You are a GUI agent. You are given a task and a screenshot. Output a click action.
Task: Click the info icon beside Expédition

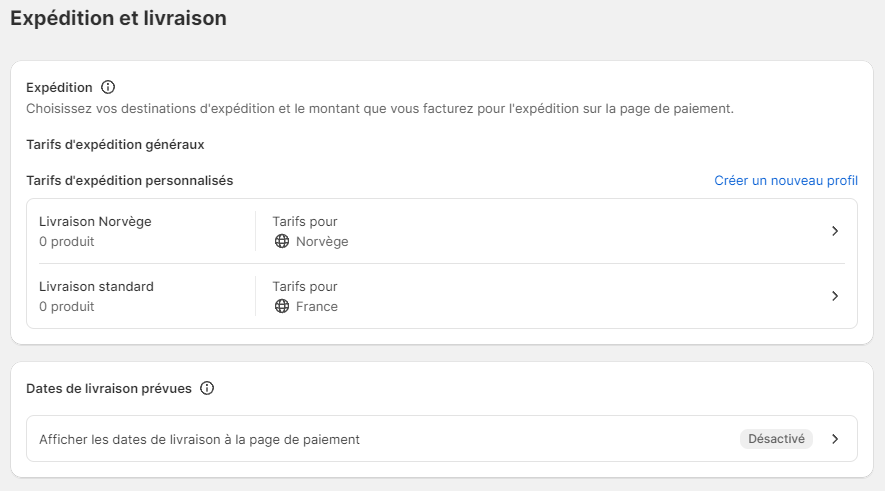109,87
